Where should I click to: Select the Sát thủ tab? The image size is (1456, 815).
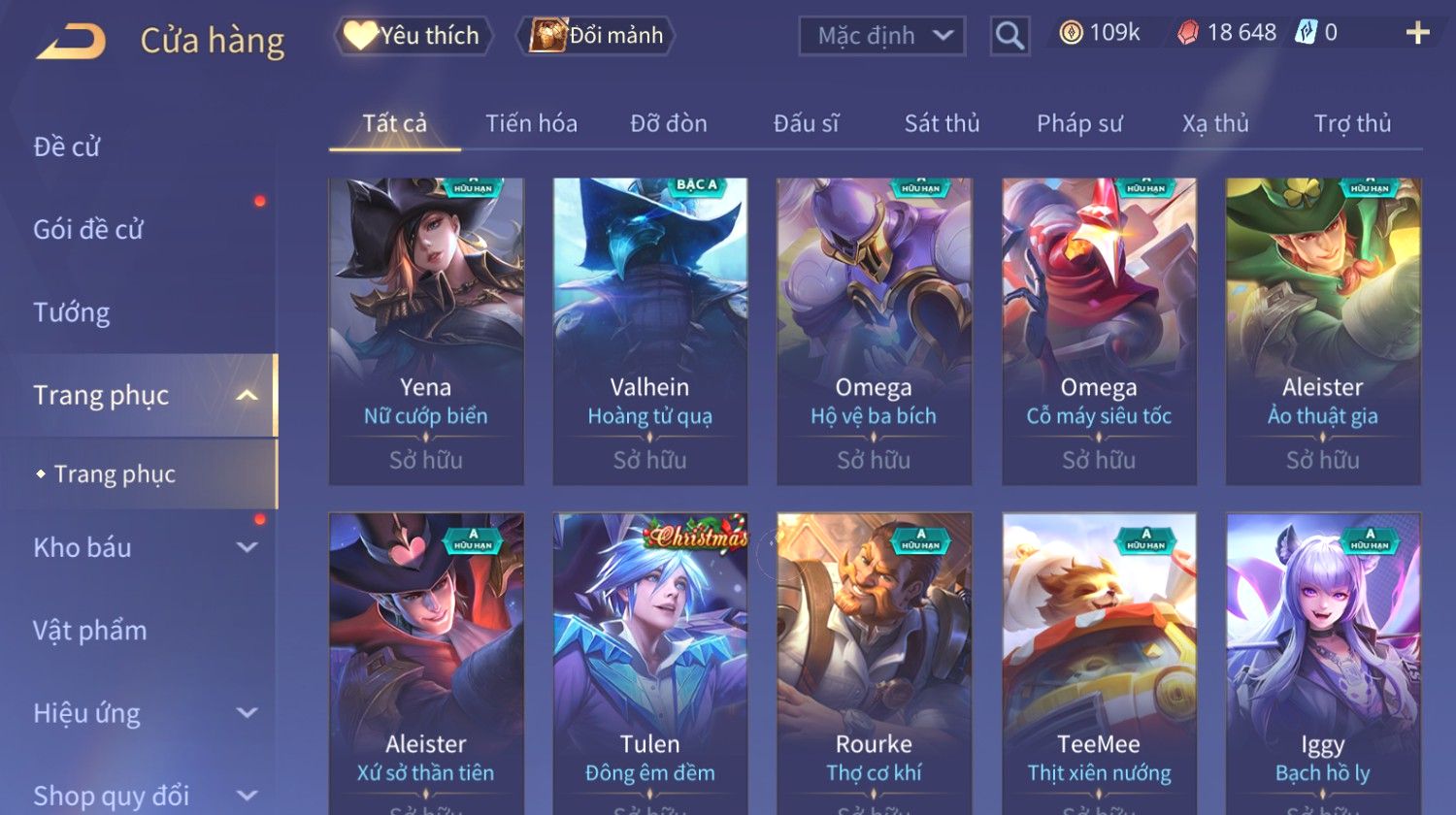point(942,123)
